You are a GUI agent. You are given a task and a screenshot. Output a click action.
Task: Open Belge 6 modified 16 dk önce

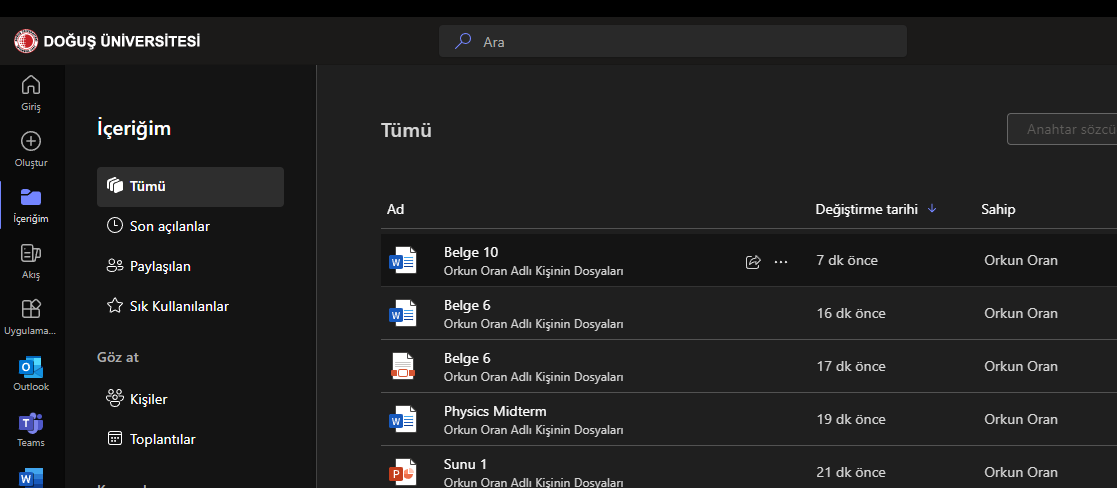tap(467, 305)
